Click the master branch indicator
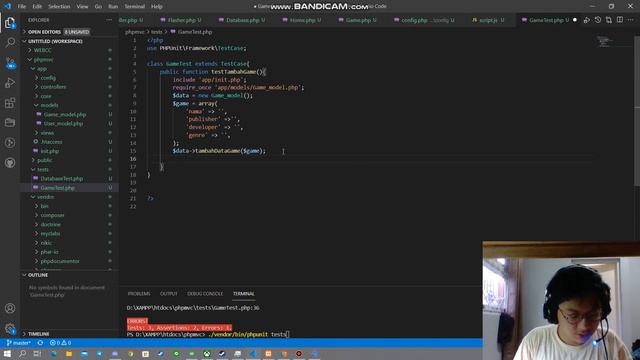 coord(18,343)
